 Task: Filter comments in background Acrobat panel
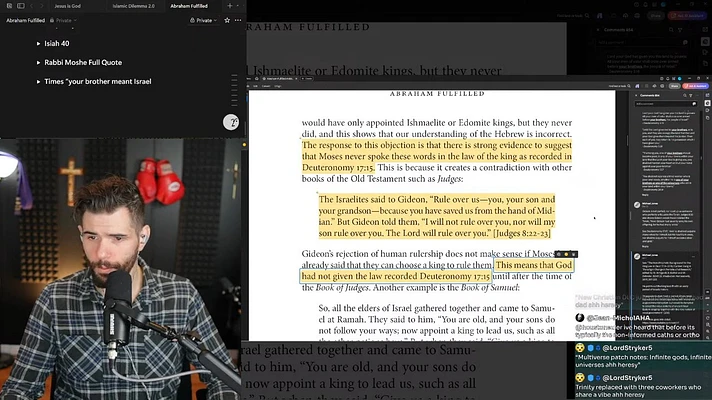(x=680, y=30)
